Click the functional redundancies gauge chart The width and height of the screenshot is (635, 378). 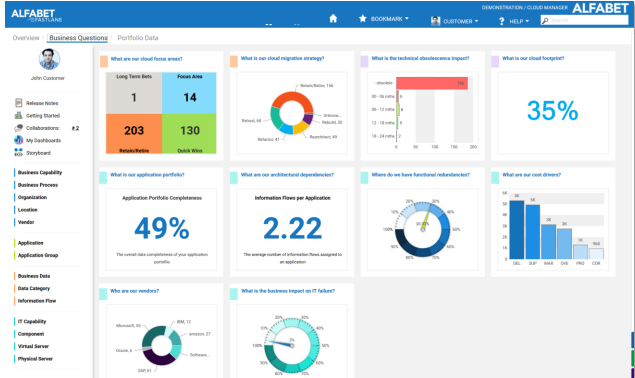[422, 229]
